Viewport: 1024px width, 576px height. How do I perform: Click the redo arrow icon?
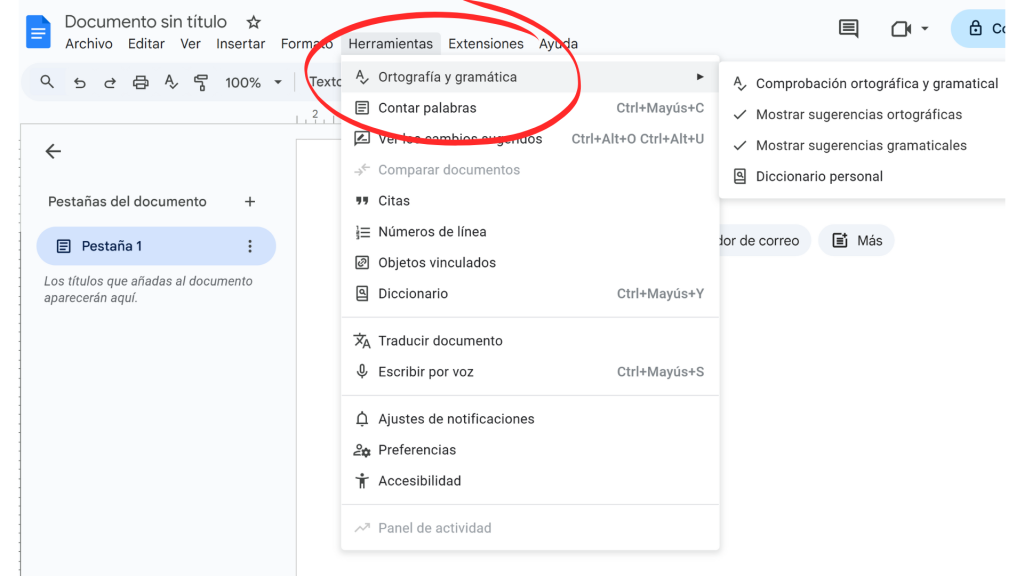click(110, 83)
